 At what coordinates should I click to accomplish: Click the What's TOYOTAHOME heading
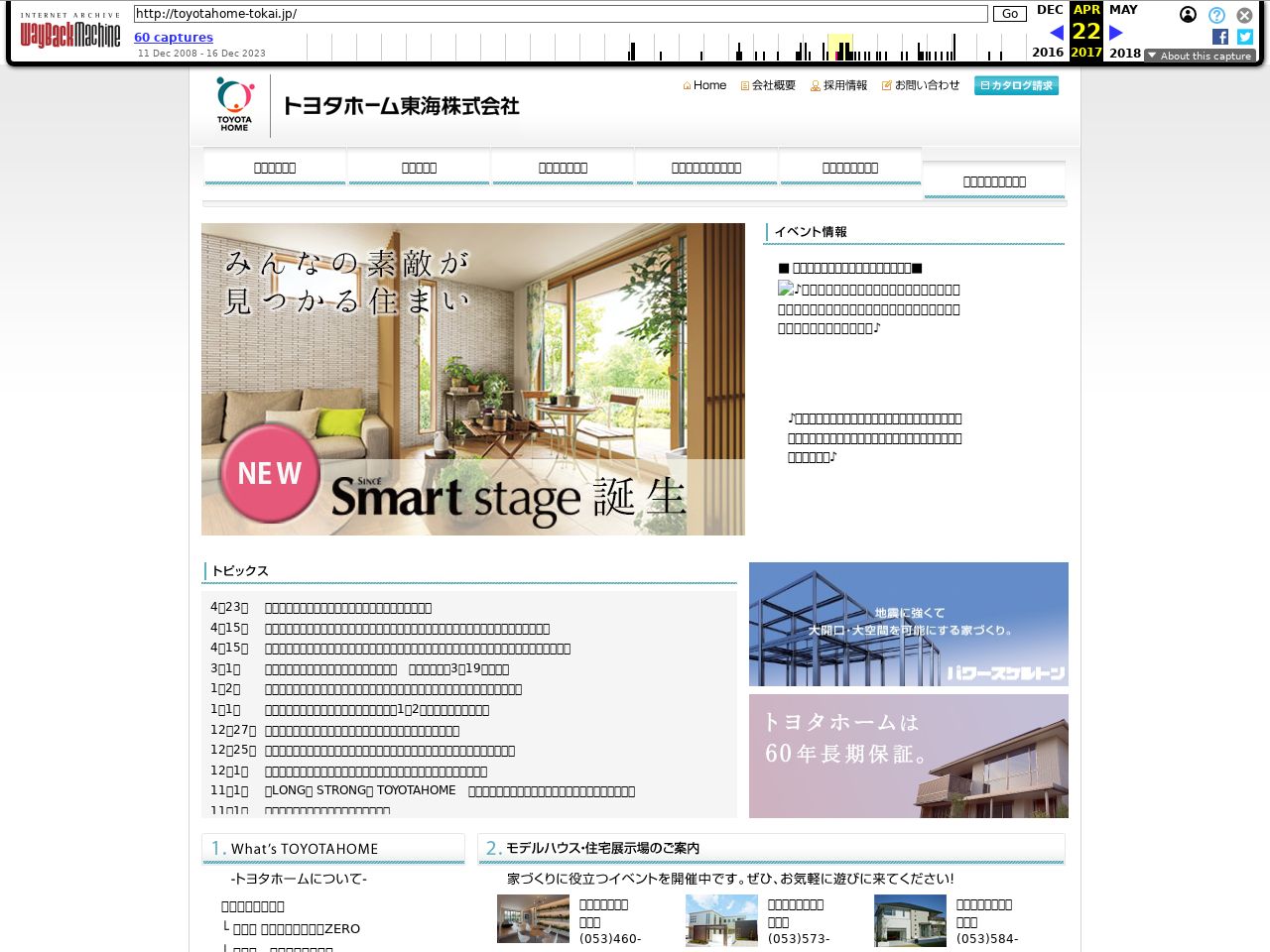click(x=305, y=849)
